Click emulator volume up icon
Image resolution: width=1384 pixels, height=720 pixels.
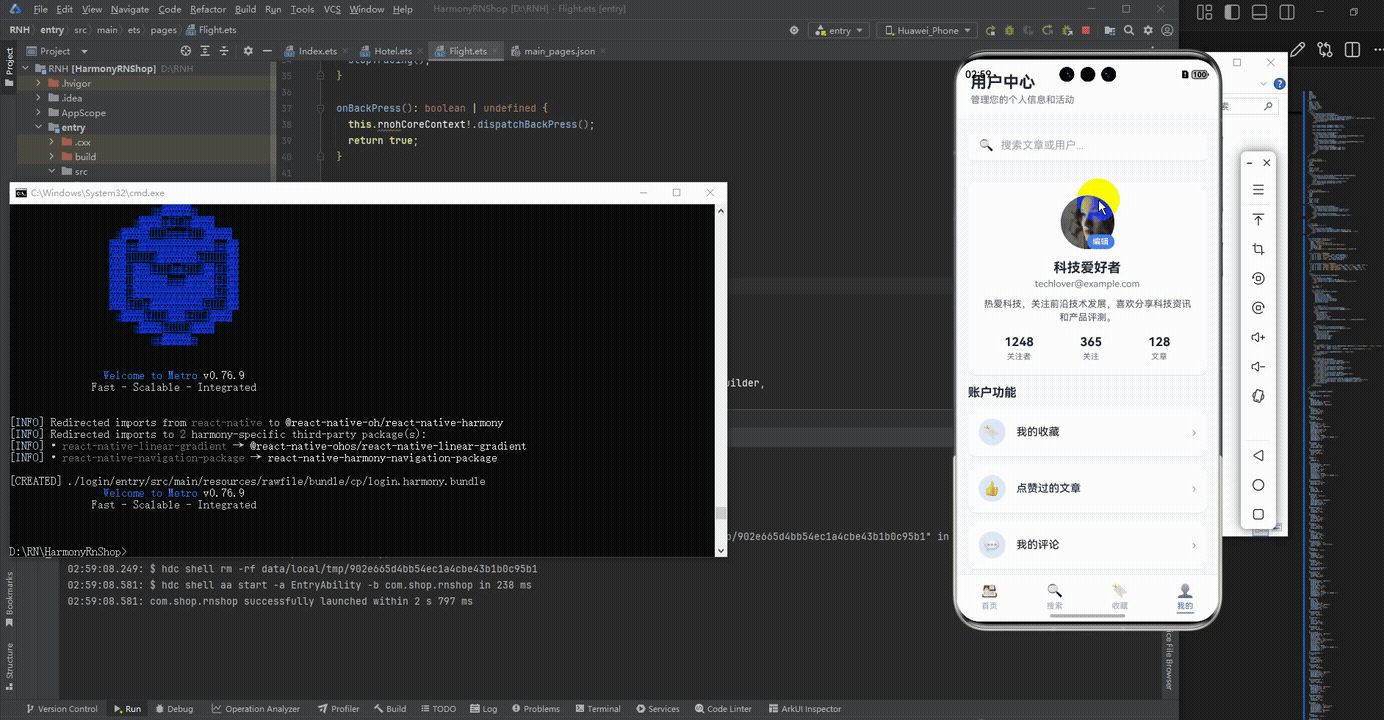point(1258,338)
